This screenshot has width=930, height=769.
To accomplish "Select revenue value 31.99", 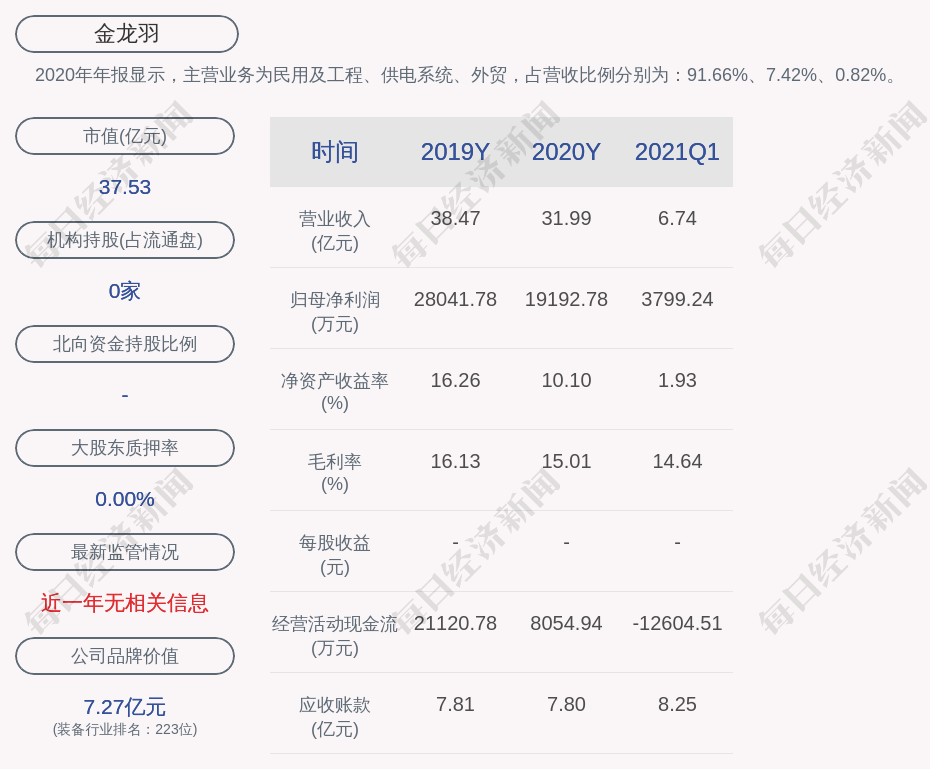I will [x=566, y=218].
